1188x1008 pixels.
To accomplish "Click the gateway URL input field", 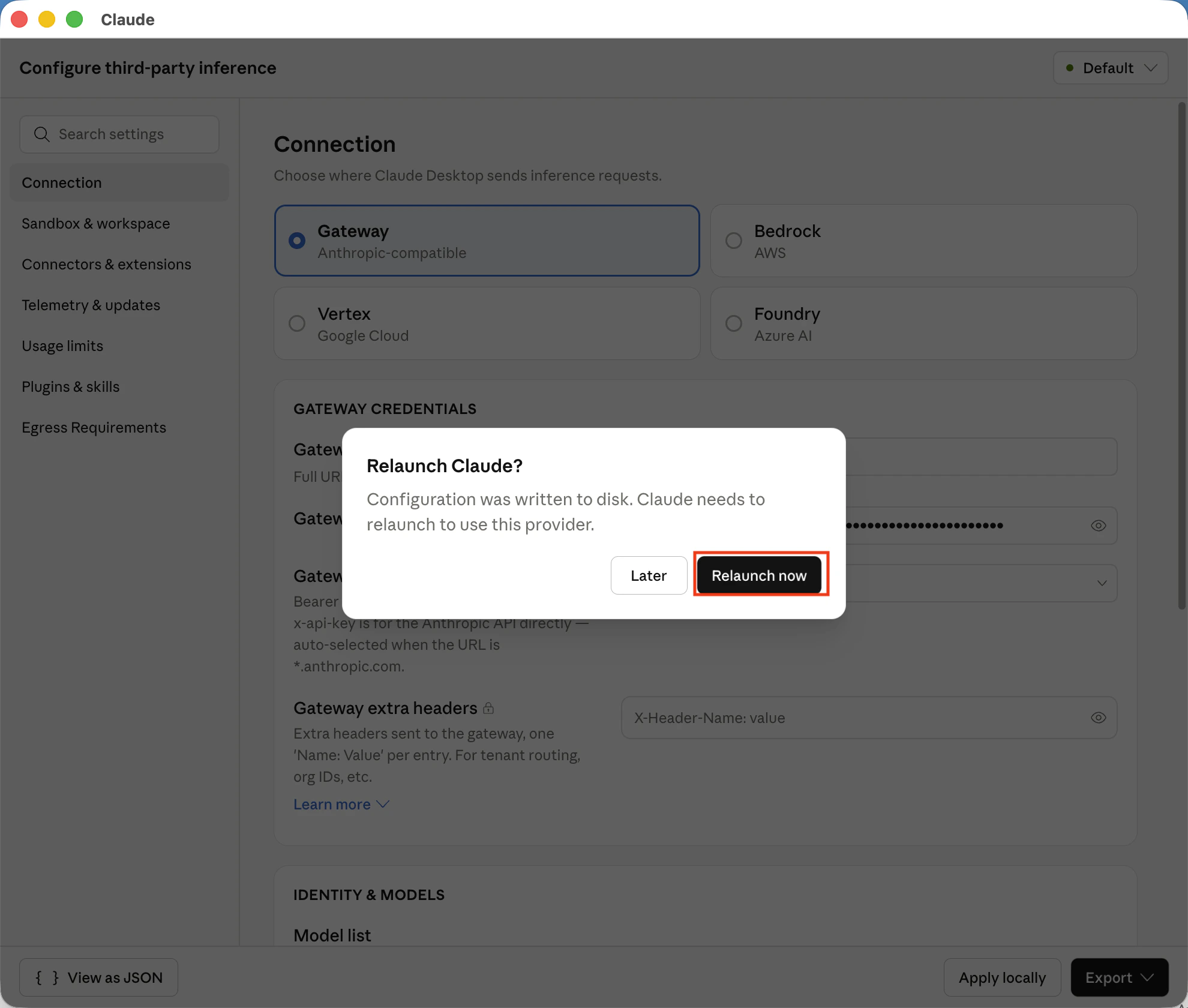I will (981, 457).
